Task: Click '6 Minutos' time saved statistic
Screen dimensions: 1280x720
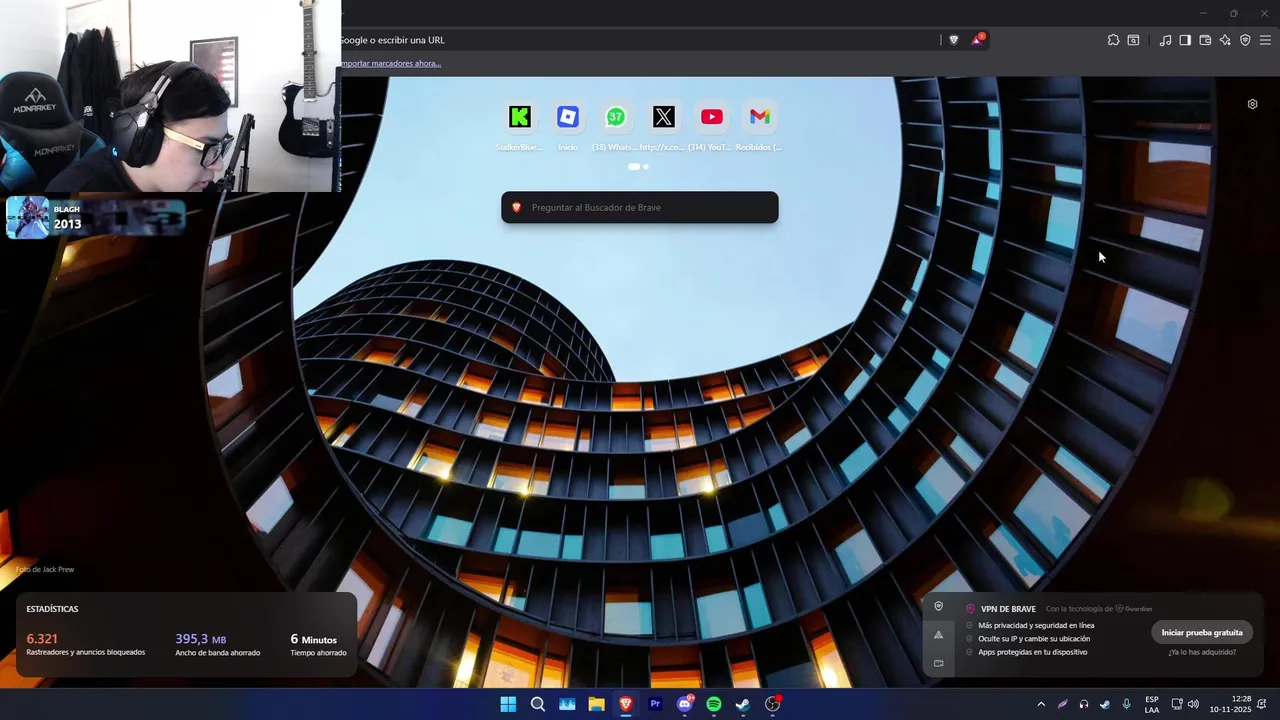Action: [314, 639]
